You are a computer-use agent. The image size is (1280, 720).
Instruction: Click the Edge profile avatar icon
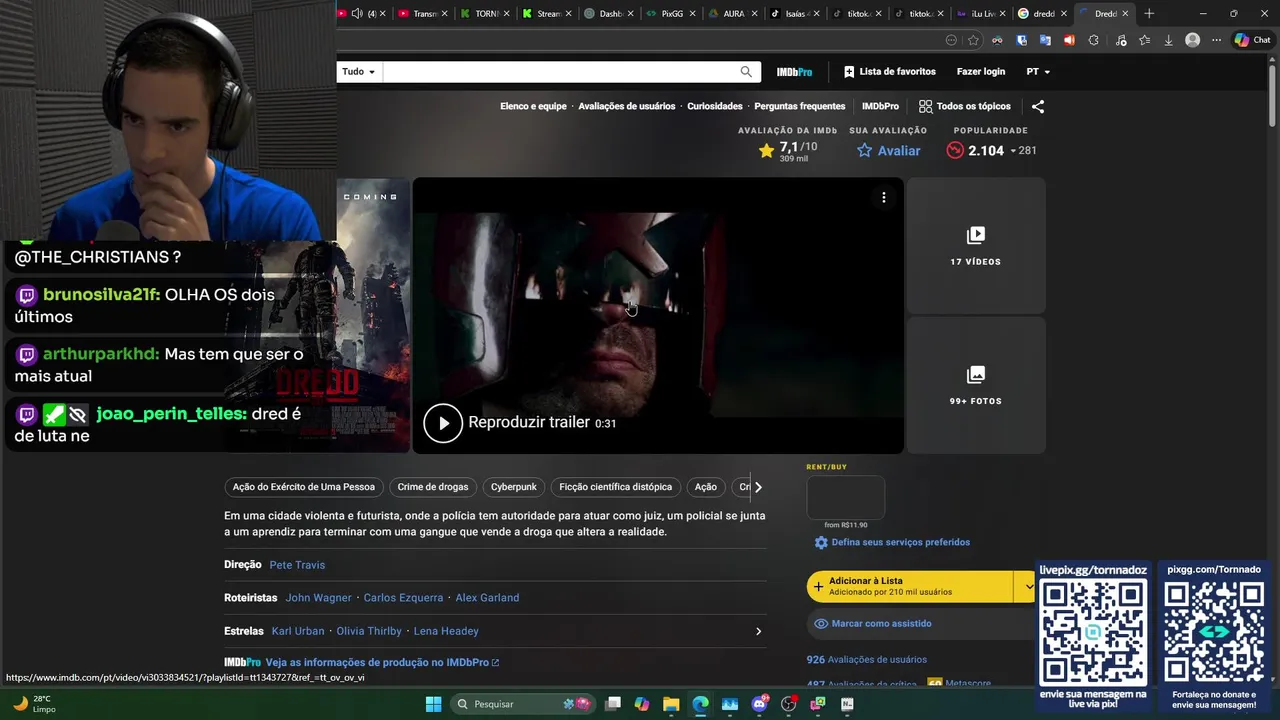click(1192, 40)
